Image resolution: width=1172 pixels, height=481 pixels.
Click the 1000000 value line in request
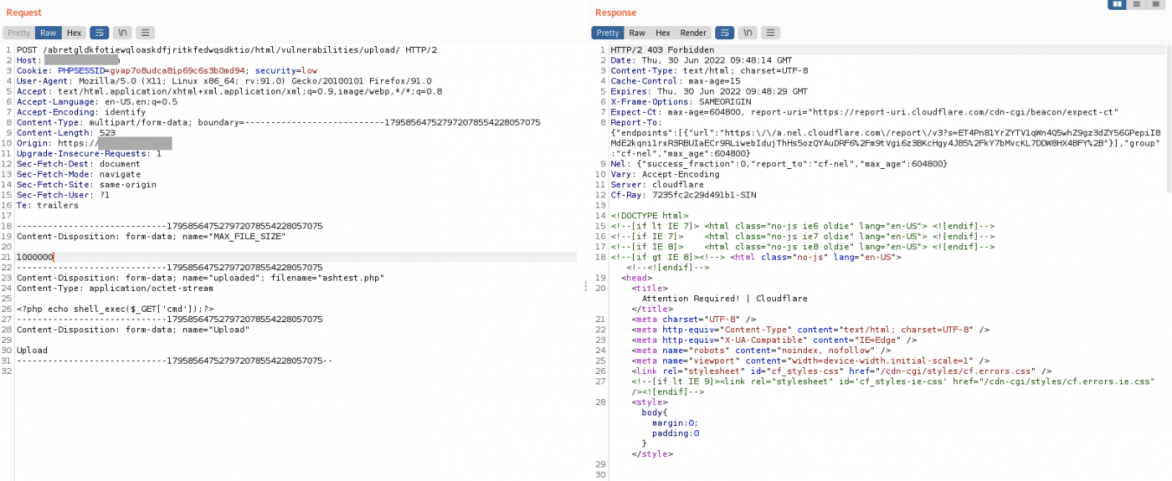pos(34,257)
